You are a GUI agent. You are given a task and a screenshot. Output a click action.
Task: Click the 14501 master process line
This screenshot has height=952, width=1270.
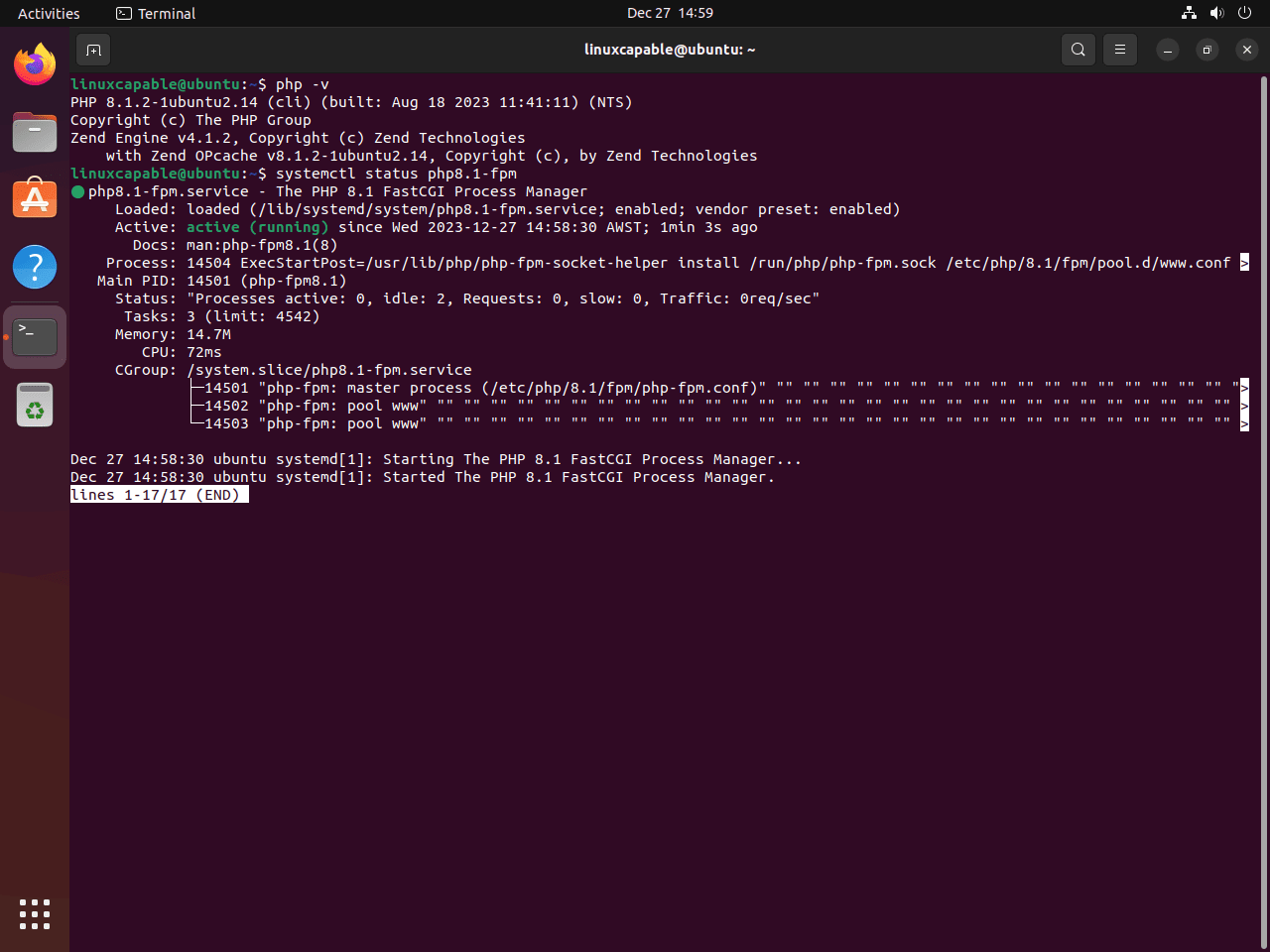[x=717, y=388]
